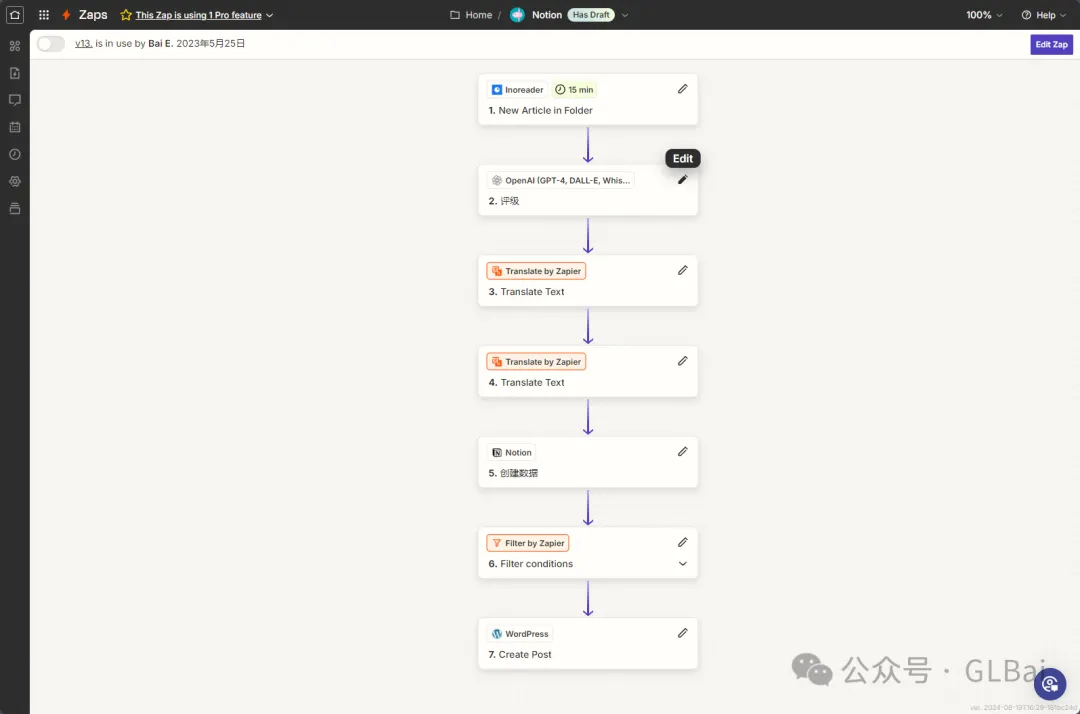Click the Inoreader app badge on step 1
The image size is (1080, 714).
(x=517, y=90)
